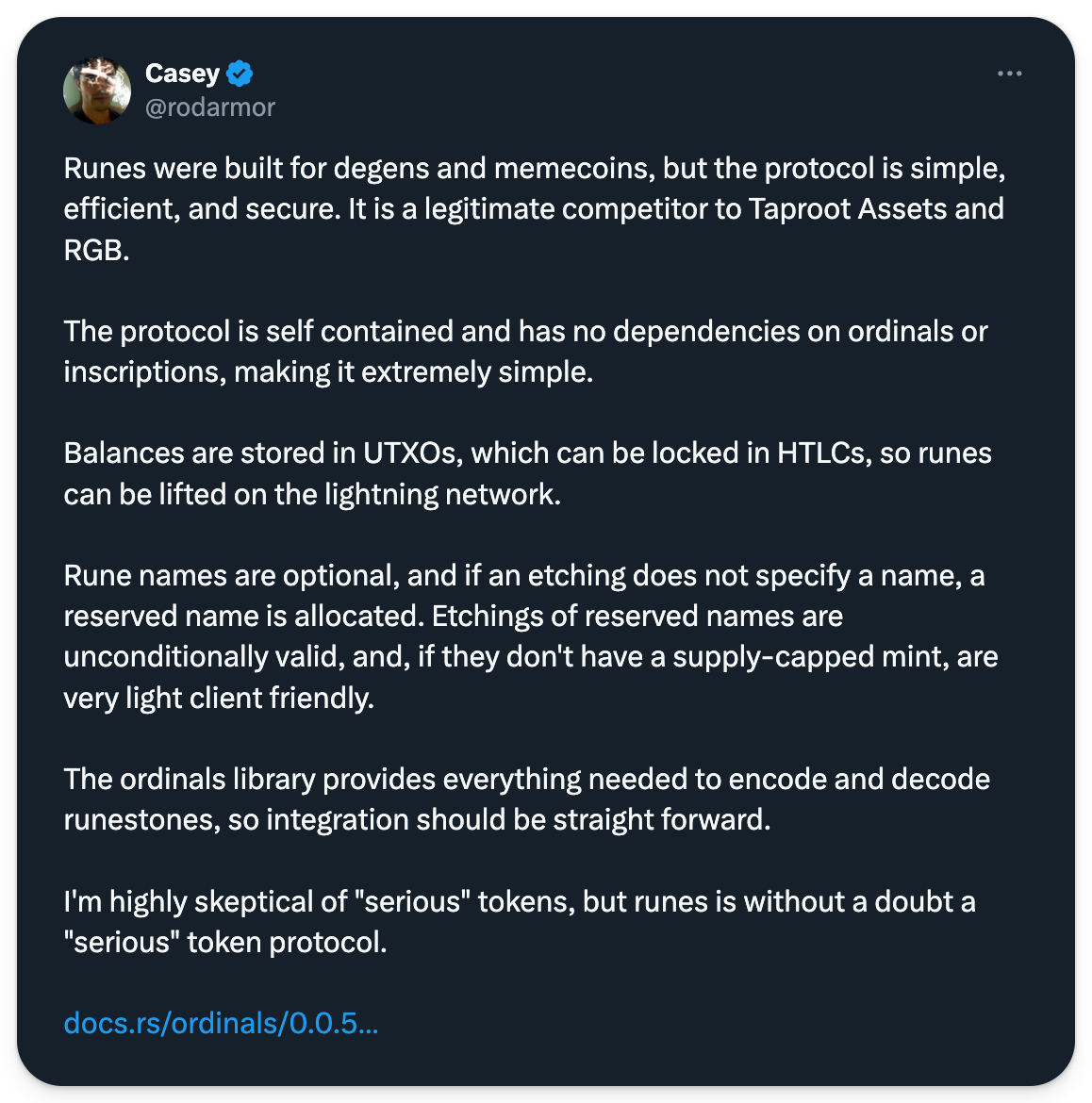Click the display name Casey
The image size is (1092, 1103).
click(x=182, y=73)
